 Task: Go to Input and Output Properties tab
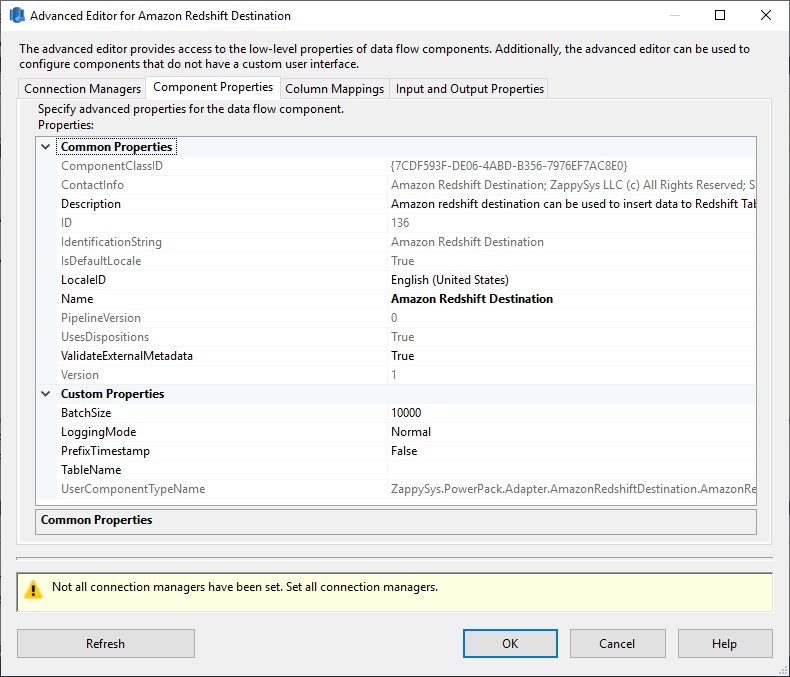pos(470,89)
